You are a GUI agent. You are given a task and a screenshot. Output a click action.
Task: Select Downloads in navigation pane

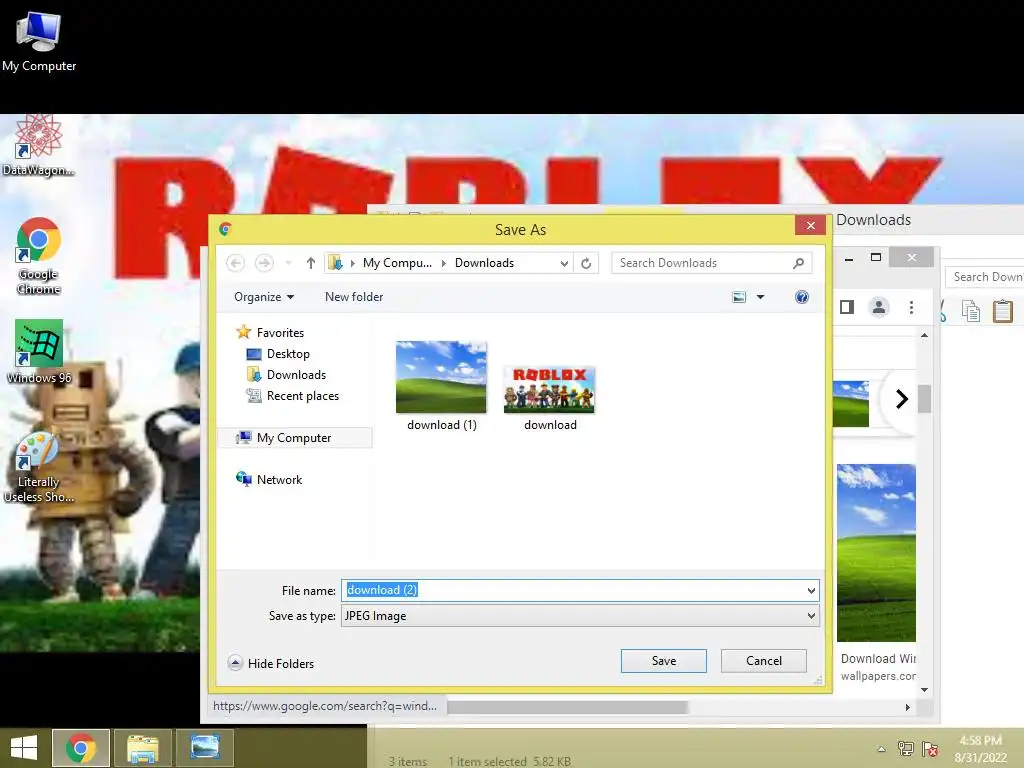click(286, 375)
